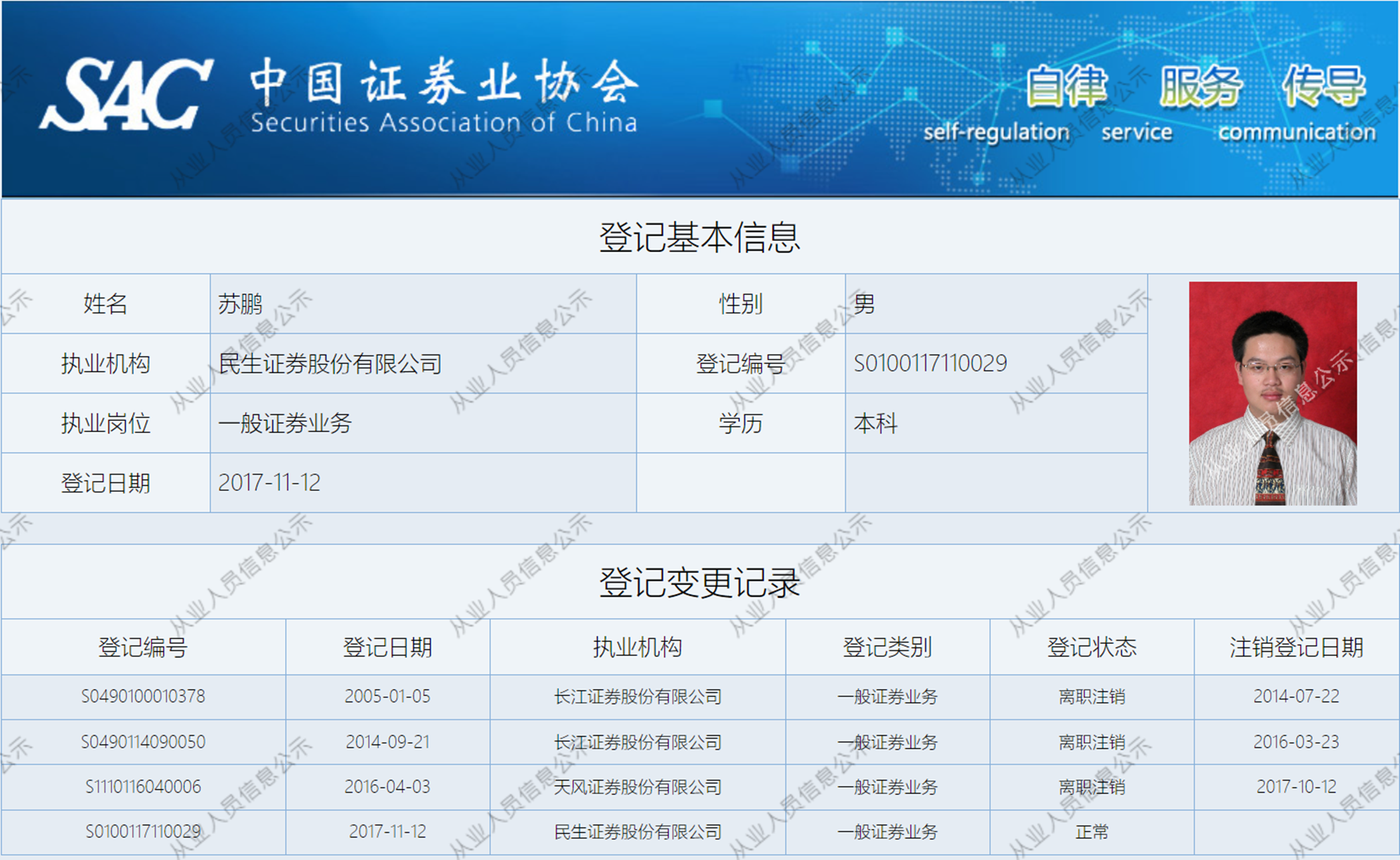The image size is (1400, 860).
Task: Click the 服务 service banner text
Action: coord(1200,87)
